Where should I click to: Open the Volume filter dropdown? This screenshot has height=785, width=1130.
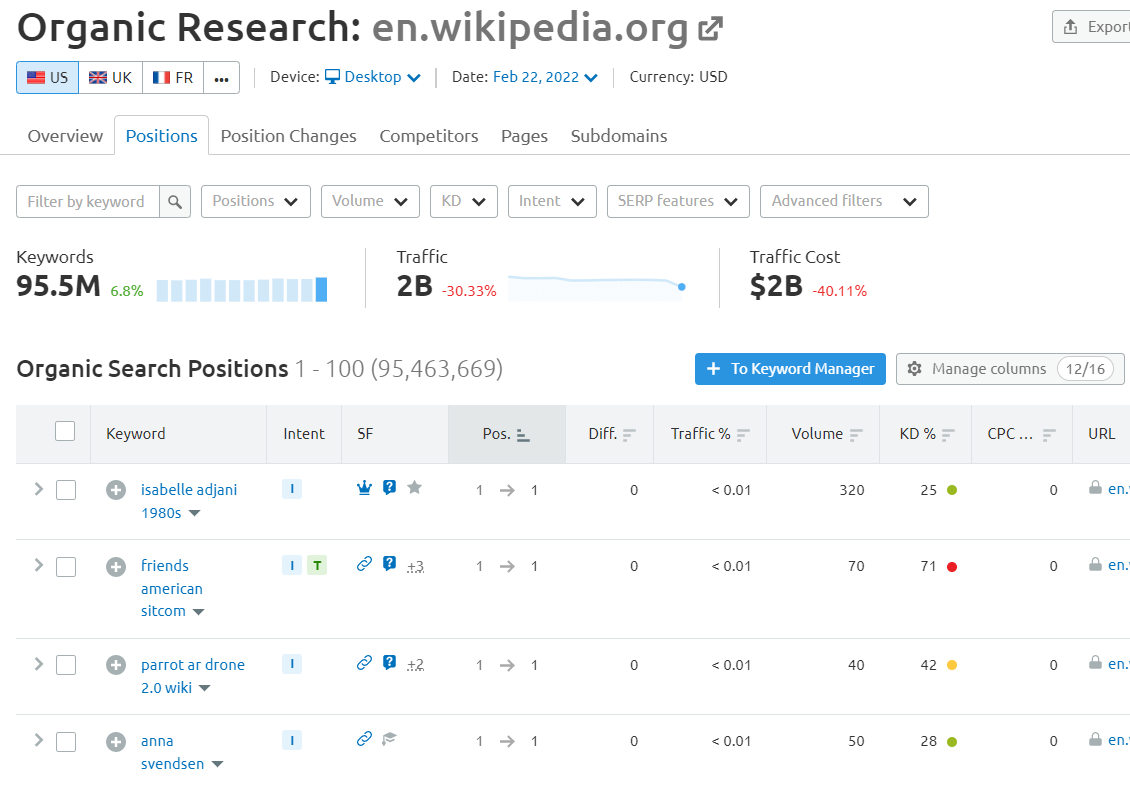tap(370, 201)
